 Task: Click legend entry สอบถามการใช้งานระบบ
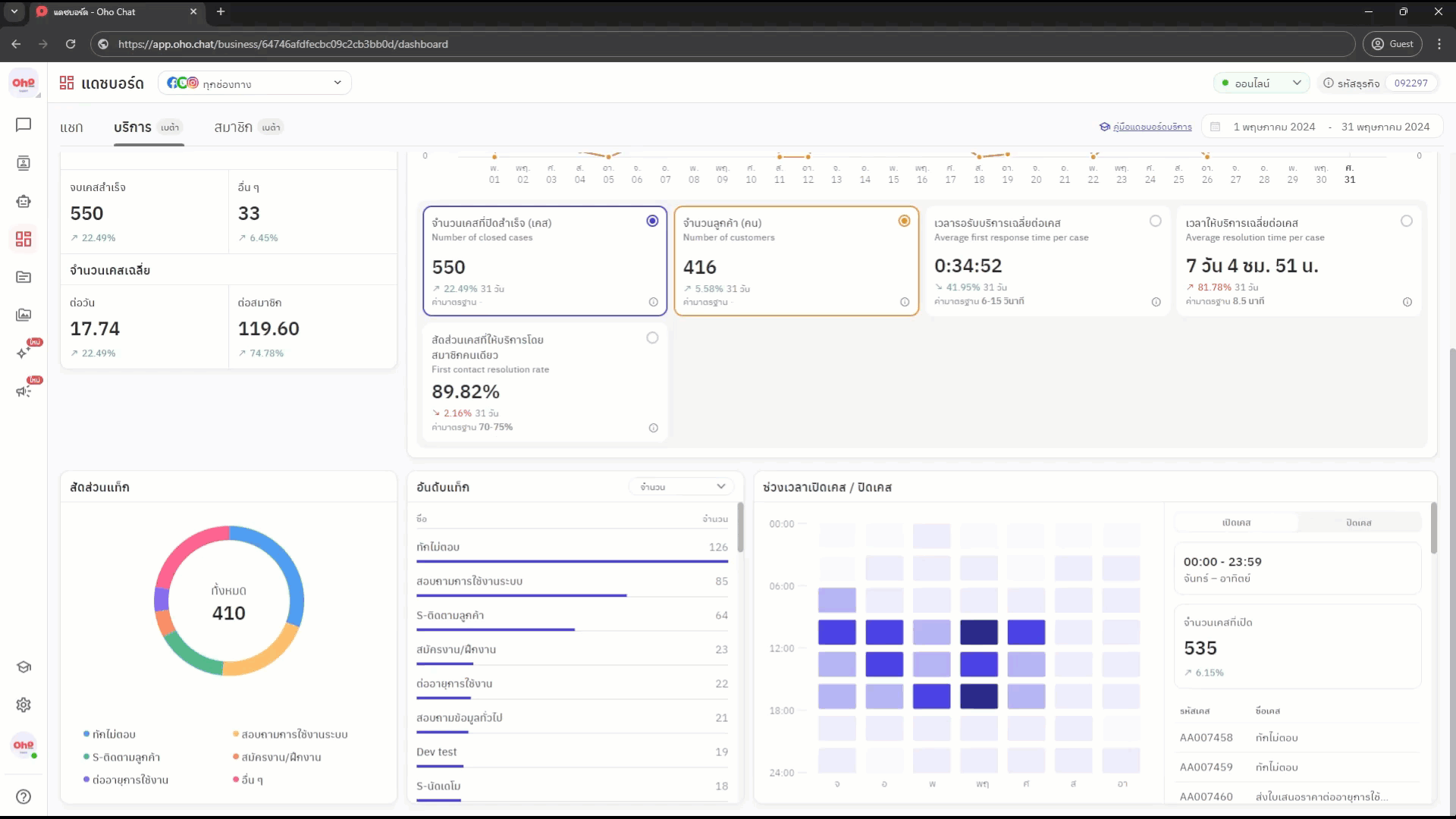pyautogui.click(x=290, y=734)
